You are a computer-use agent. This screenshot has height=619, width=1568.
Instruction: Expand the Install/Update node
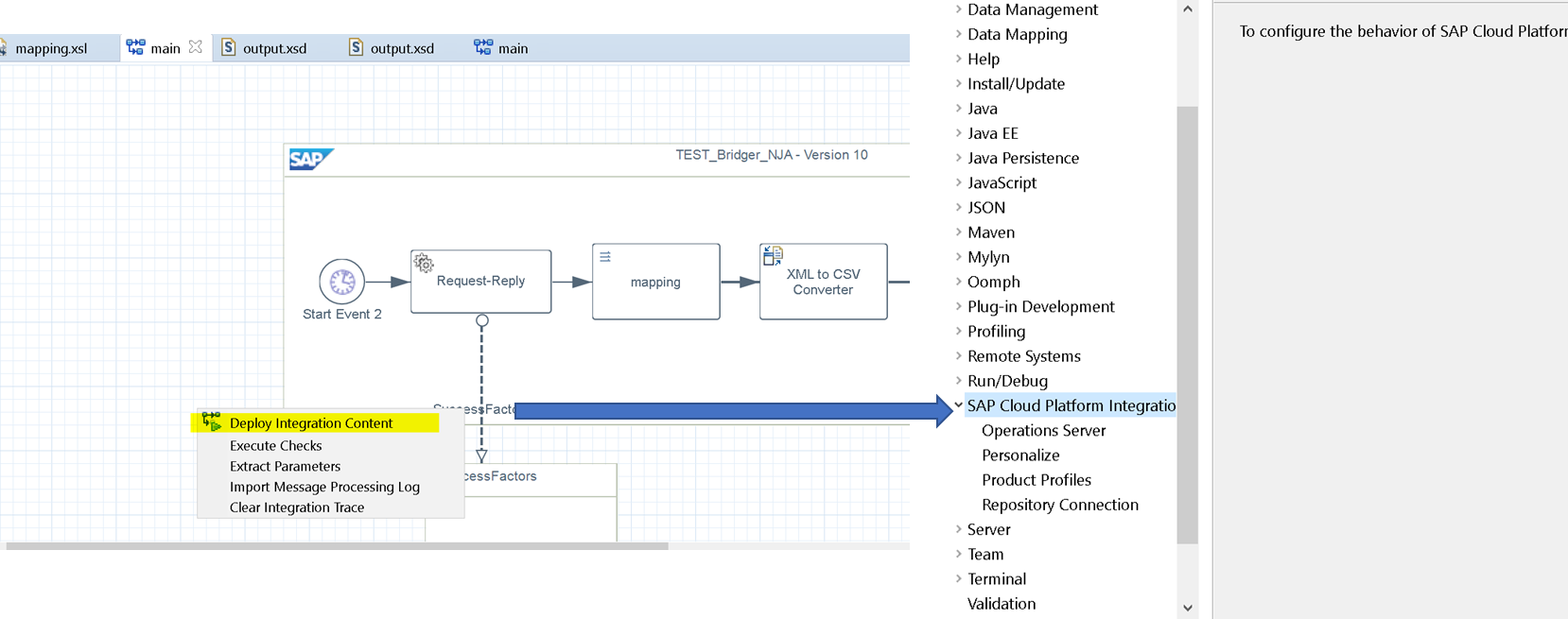pos(958,83)
